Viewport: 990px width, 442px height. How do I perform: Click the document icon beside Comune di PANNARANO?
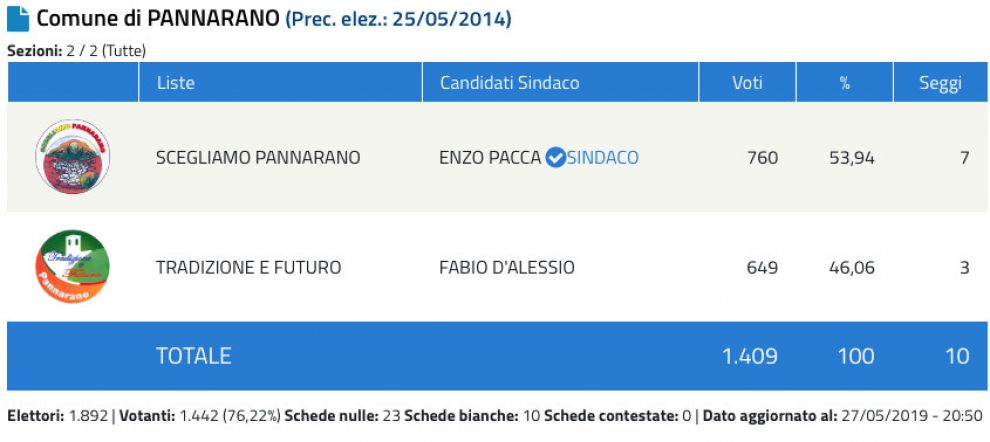pyautogui.click(x=18, y=19)
